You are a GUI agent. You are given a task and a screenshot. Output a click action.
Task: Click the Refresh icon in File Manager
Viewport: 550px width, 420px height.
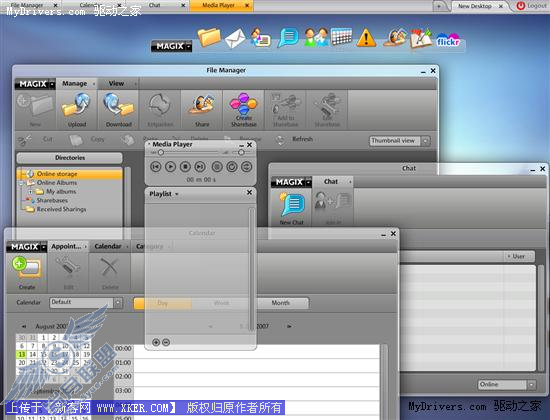click(280, 140)
